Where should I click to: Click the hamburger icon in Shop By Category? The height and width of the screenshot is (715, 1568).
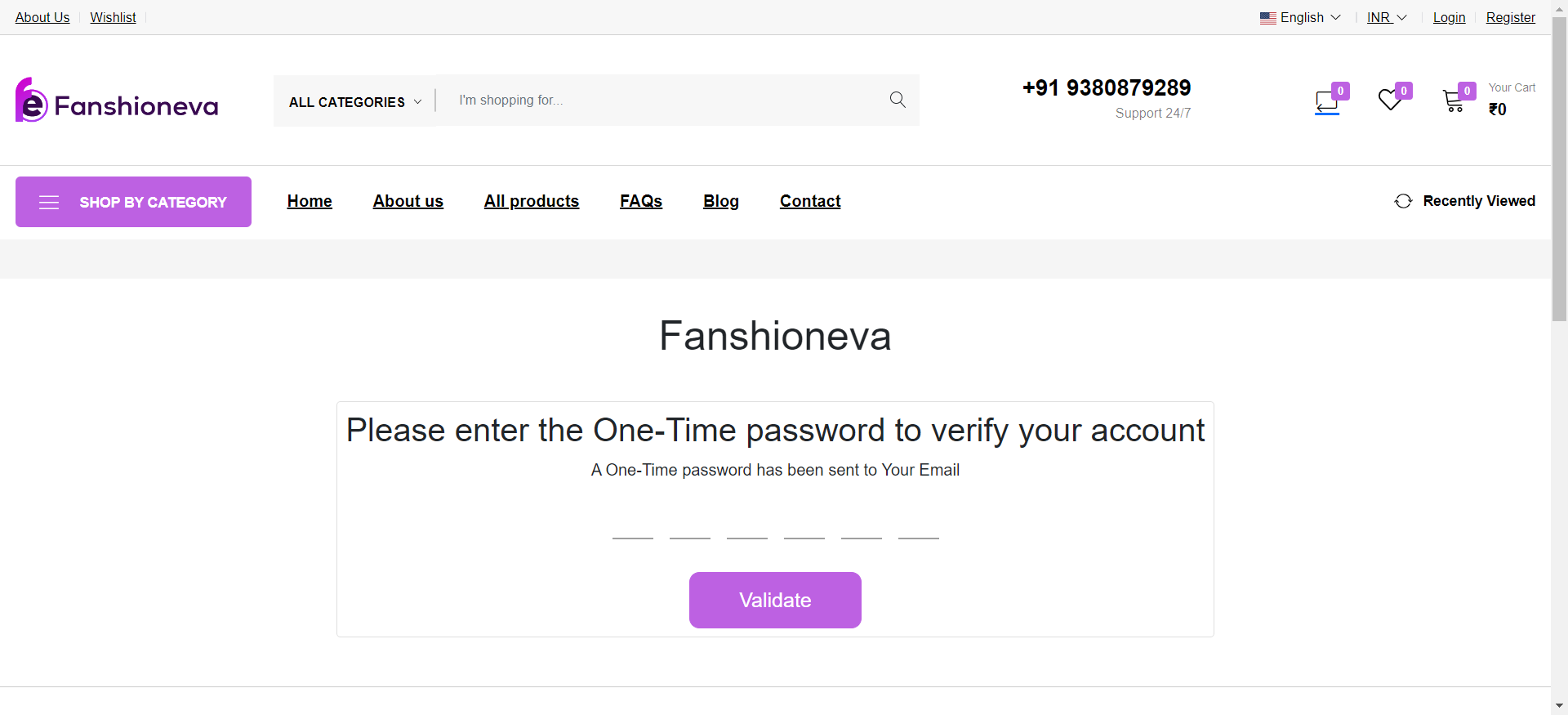(x=49, y=203)
